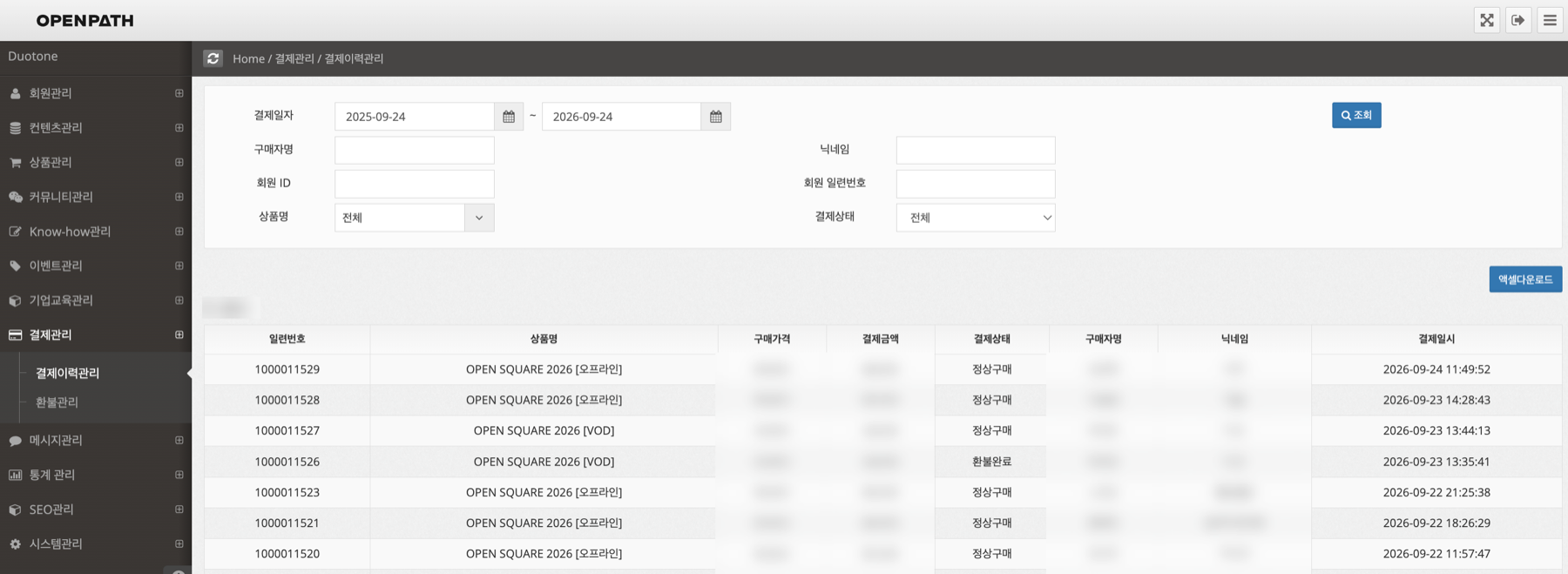Image resolution: width=1568 pixels, height=574 pixels.
Task: Expand the 통계 관리 plus toggle
Action: [179, 475]
